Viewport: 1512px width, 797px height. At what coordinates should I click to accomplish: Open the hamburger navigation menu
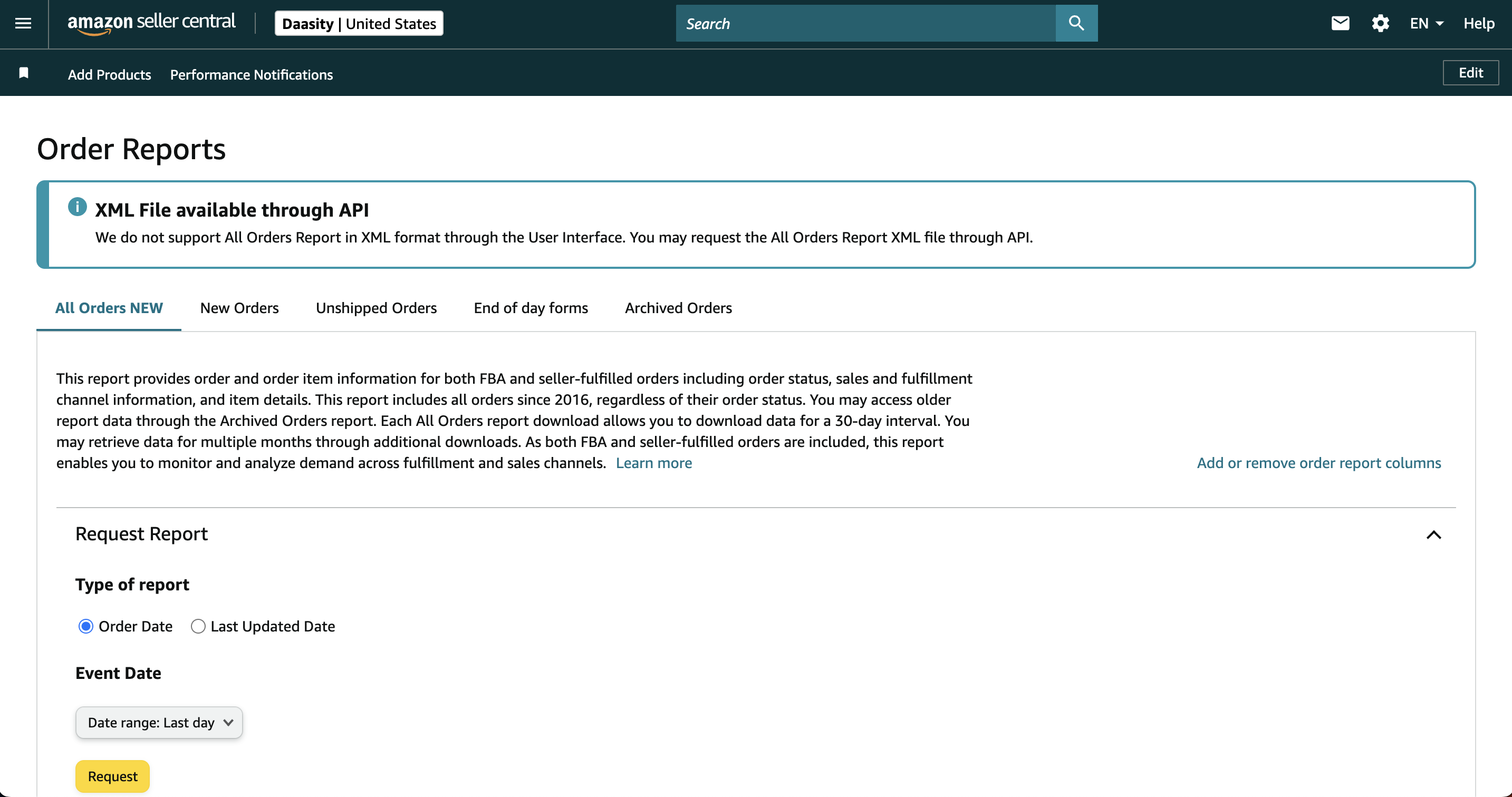(23, 24)
